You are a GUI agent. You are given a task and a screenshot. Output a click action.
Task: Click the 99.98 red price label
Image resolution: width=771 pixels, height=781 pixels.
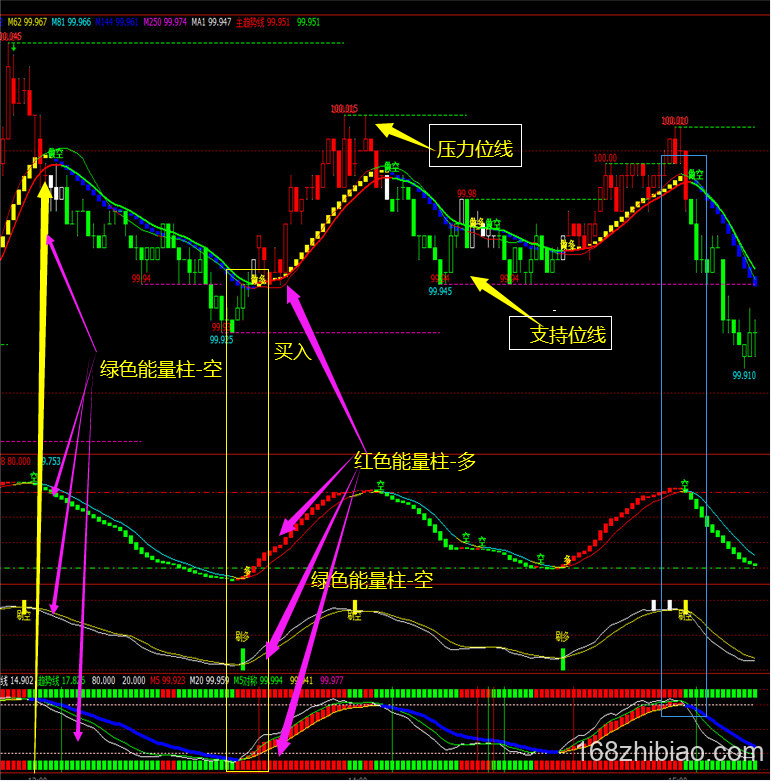point(466,193)
